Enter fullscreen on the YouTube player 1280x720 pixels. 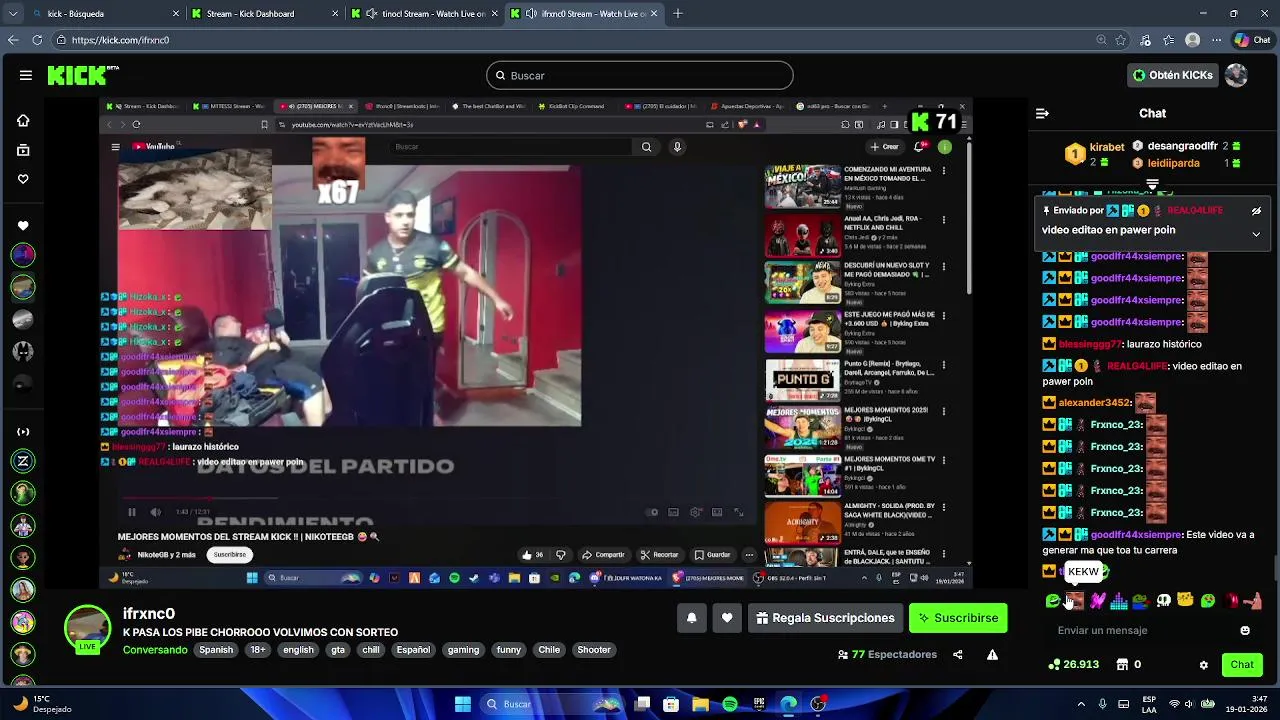[x=739, y=512]
